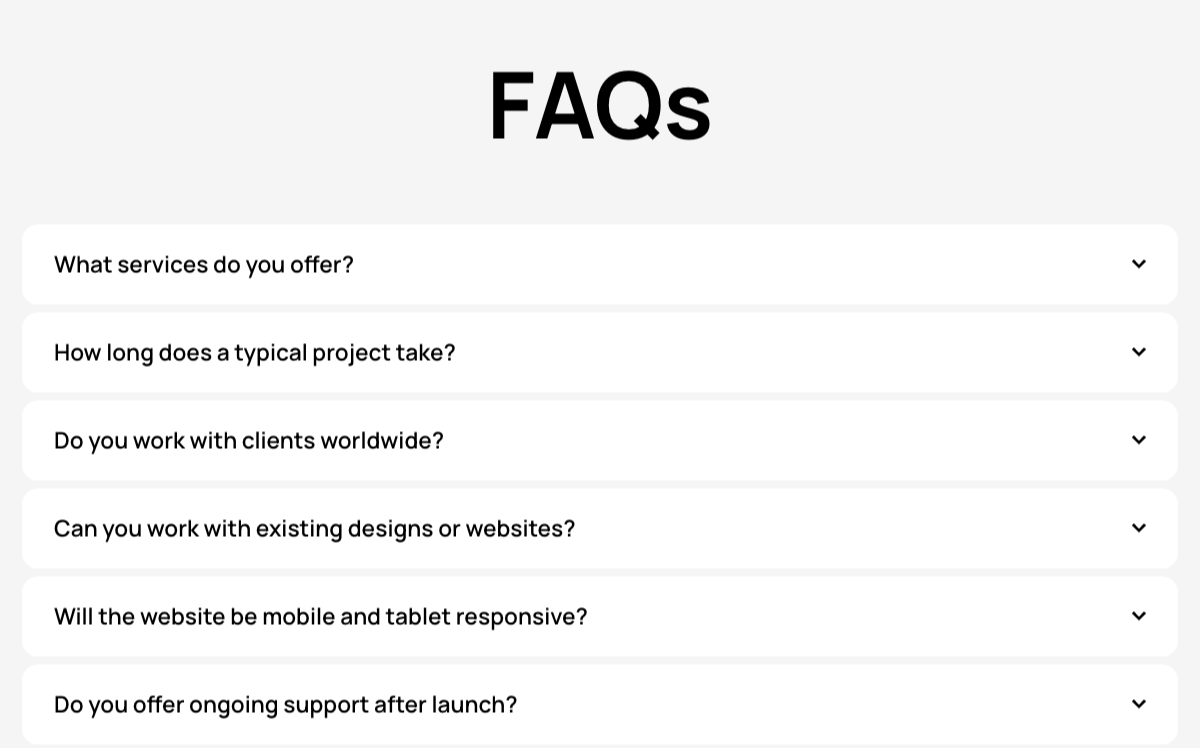
Task: Expand the 'Do you work with clients worldwide?' chevron
Action: coord(1139,440)
